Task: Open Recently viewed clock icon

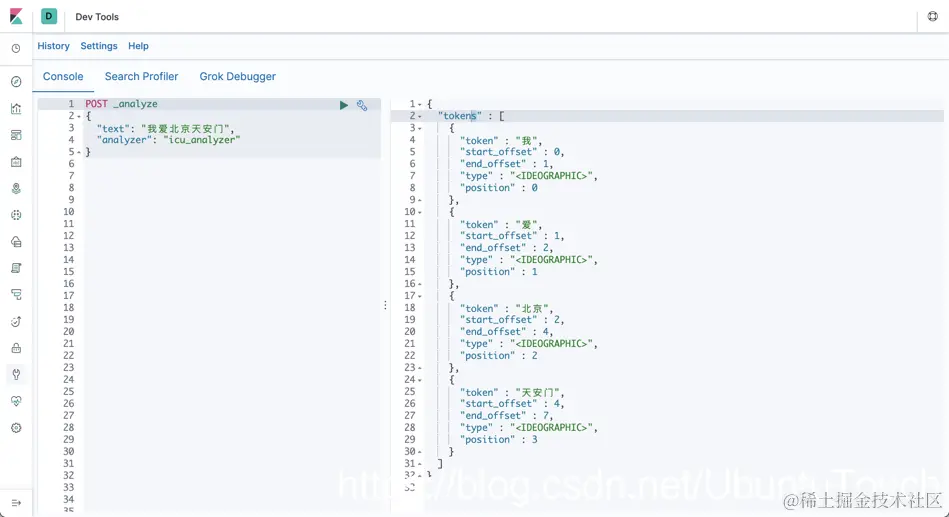Action: coord(16,48)
